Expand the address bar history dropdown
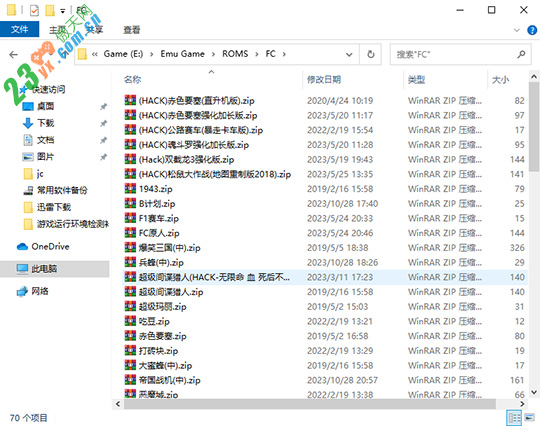Viewport: 540px width, 426px height. point(349,54)
